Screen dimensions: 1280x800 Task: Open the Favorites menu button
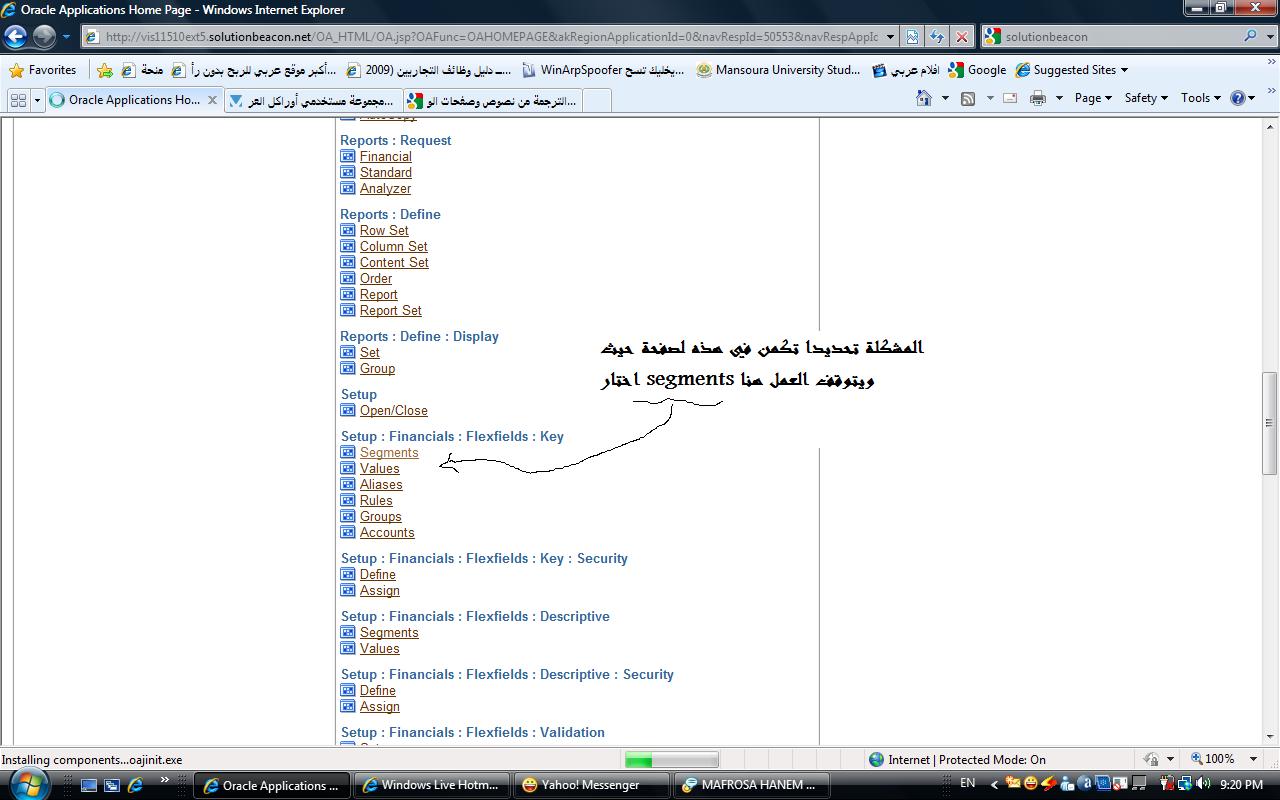pyautogui.click(x=43, y=70)
